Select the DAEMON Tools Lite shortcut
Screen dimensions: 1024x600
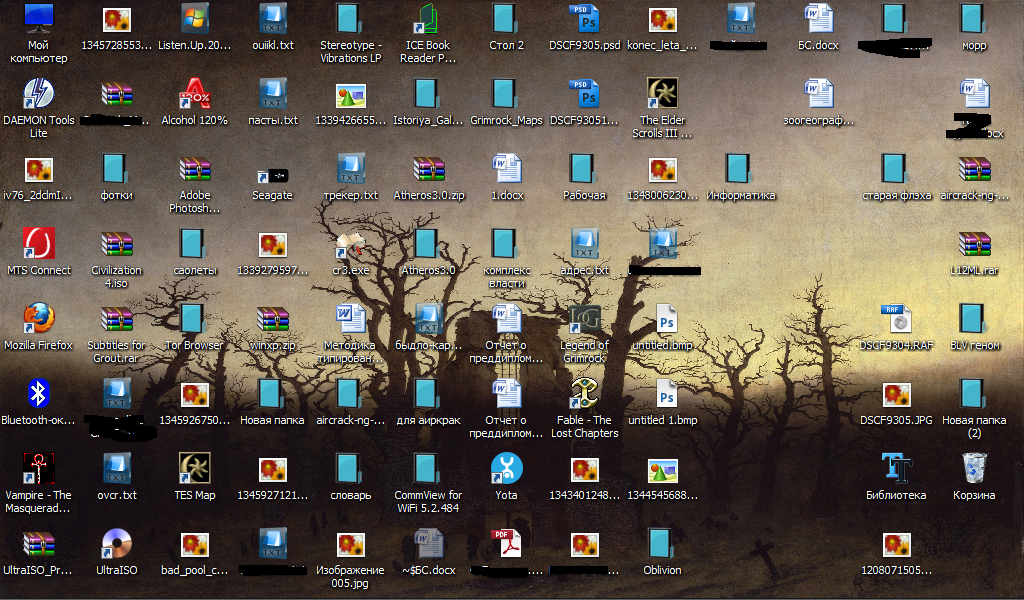(x=39, y=94)
